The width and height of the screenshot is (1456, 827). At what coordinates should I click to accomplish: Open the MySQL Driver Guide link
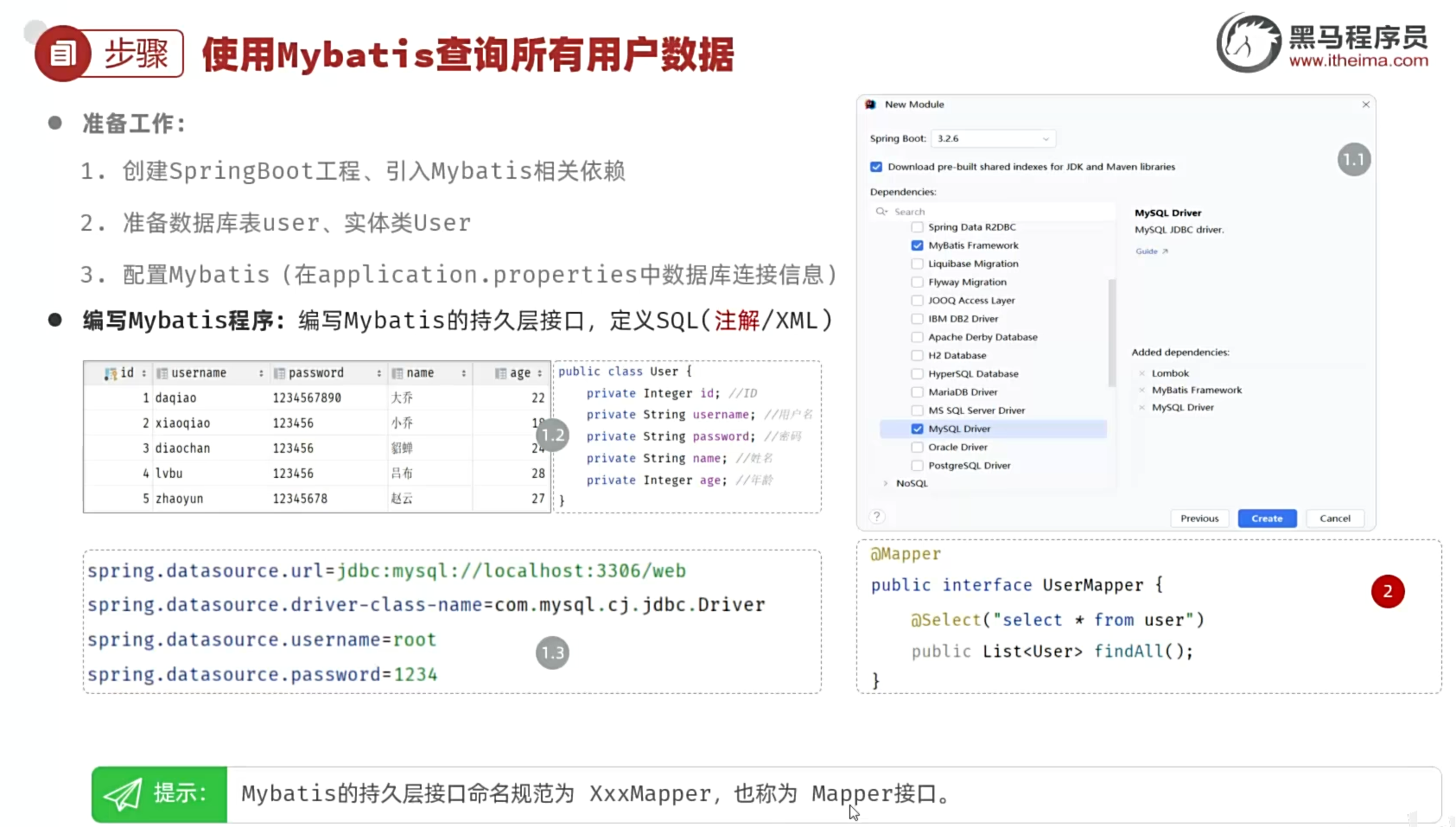pos(1151,251)
